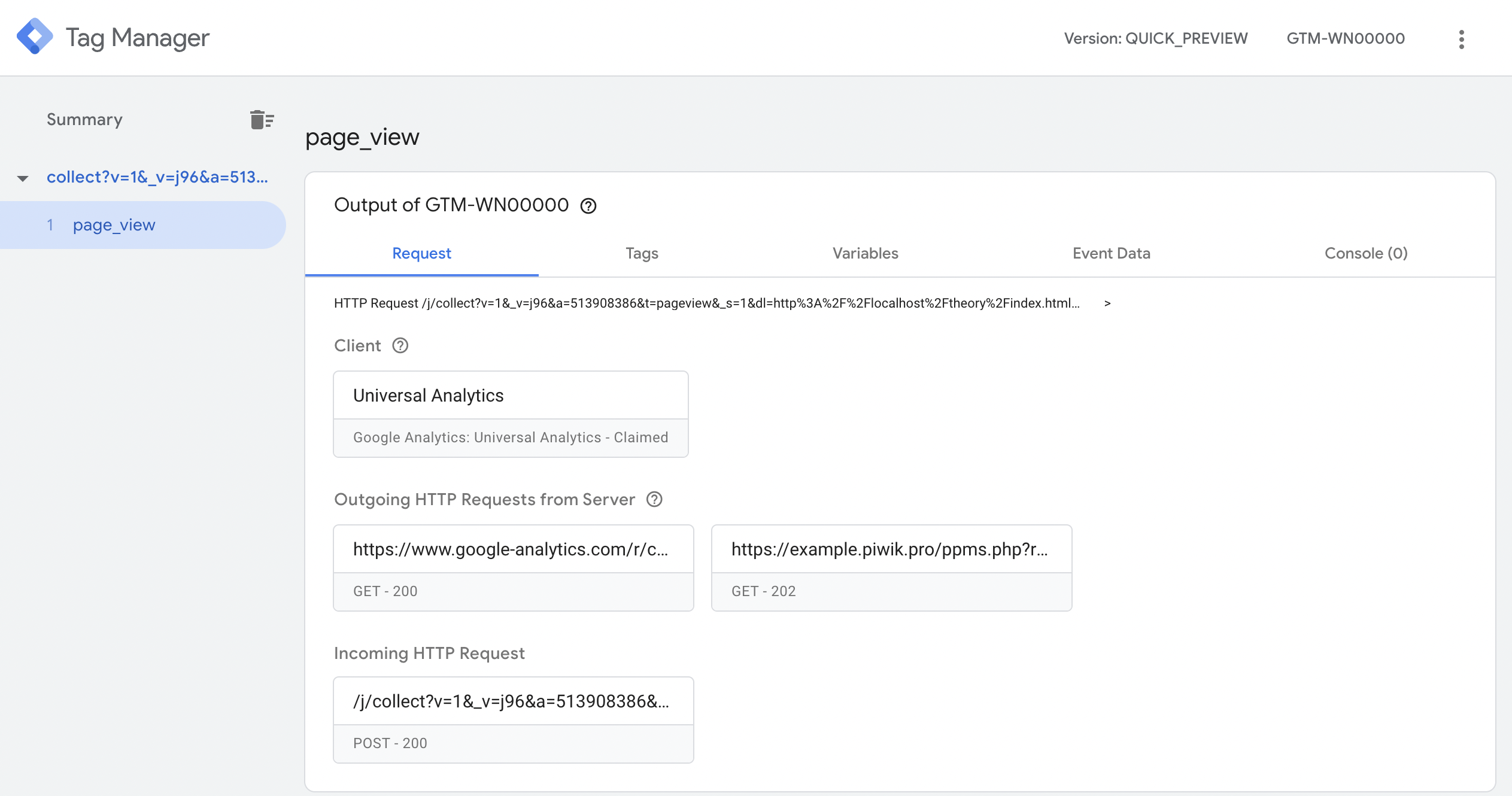
Task: Open the /j/collect incoming request card
Action: (x=514, y=720)
